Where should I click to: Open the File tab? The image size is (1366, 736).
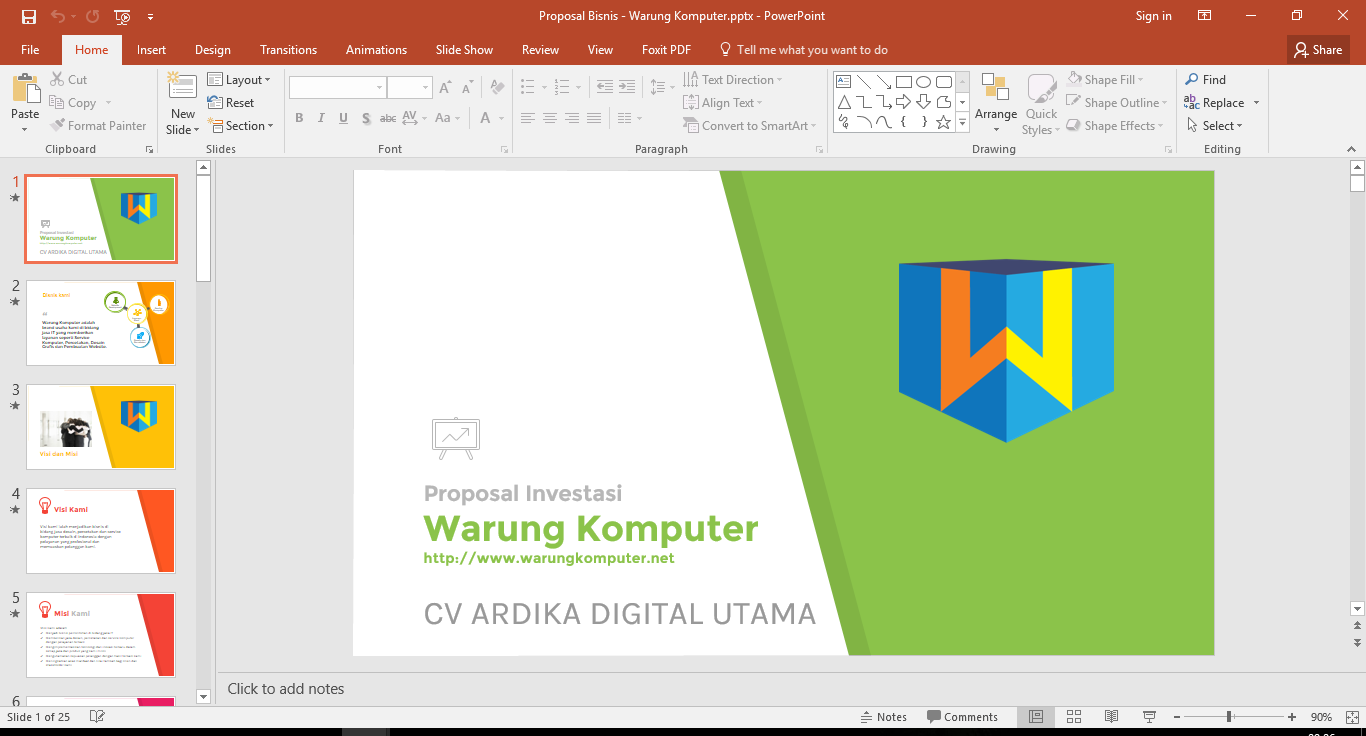click(30, 50)
